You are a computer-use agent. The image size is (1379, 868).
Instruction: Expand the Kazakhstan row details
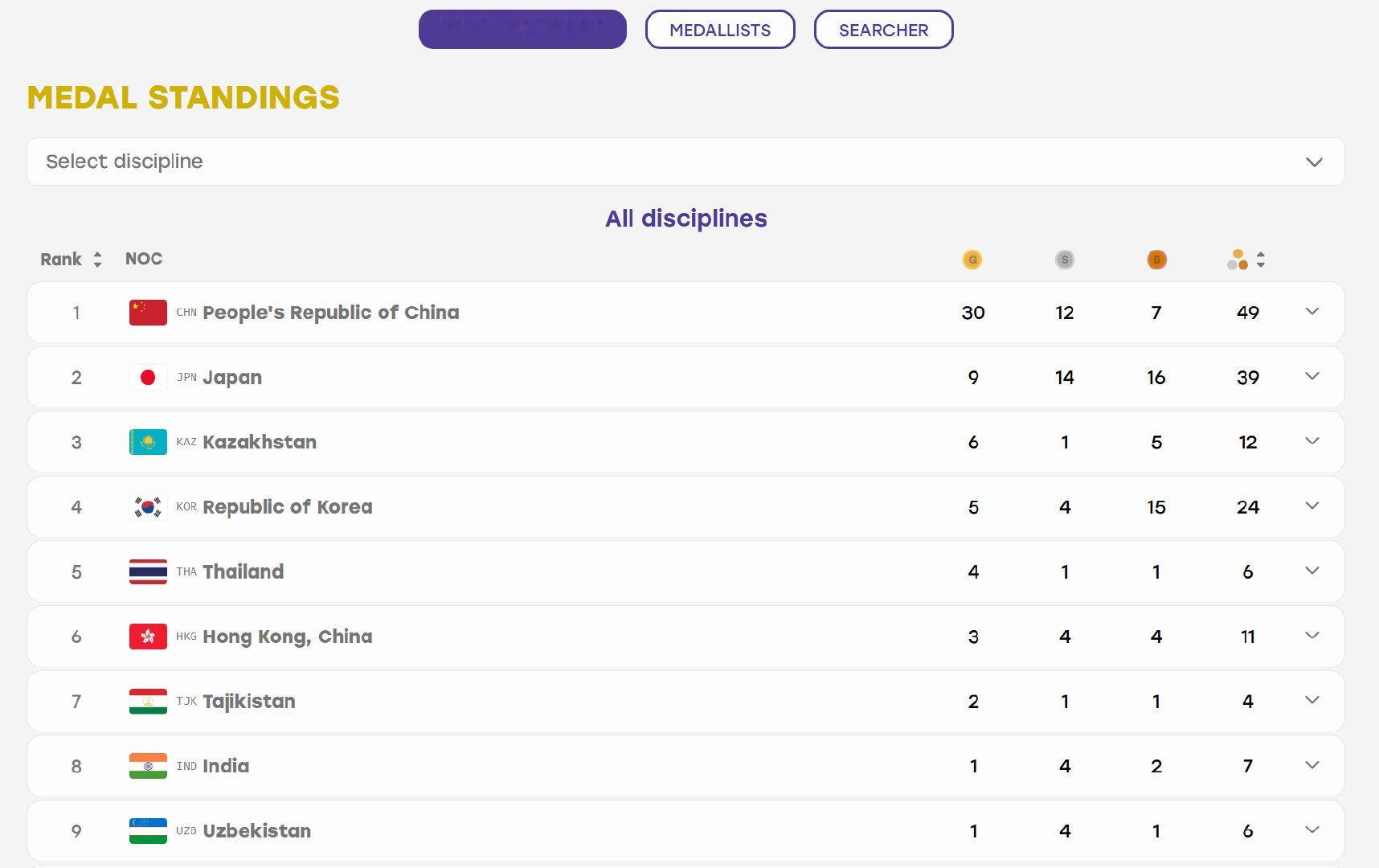pos(1312,441)
